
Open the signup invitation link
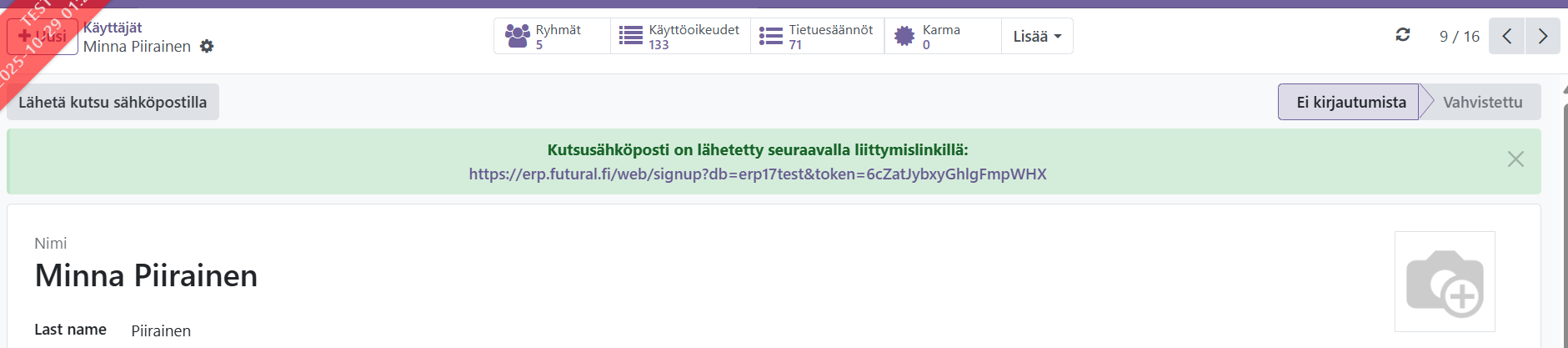[757, 174]
